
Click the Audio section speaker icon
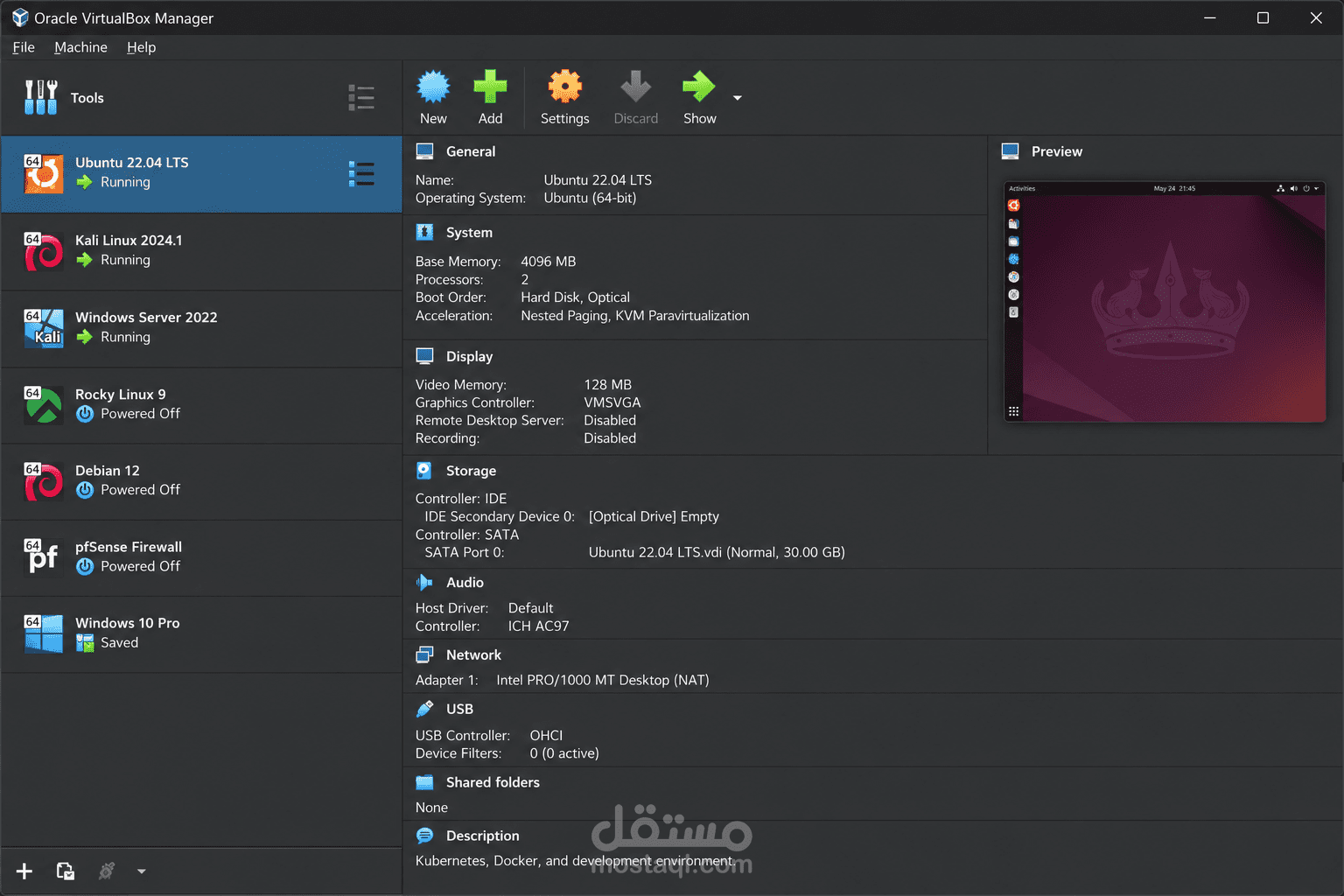point(424,582)
